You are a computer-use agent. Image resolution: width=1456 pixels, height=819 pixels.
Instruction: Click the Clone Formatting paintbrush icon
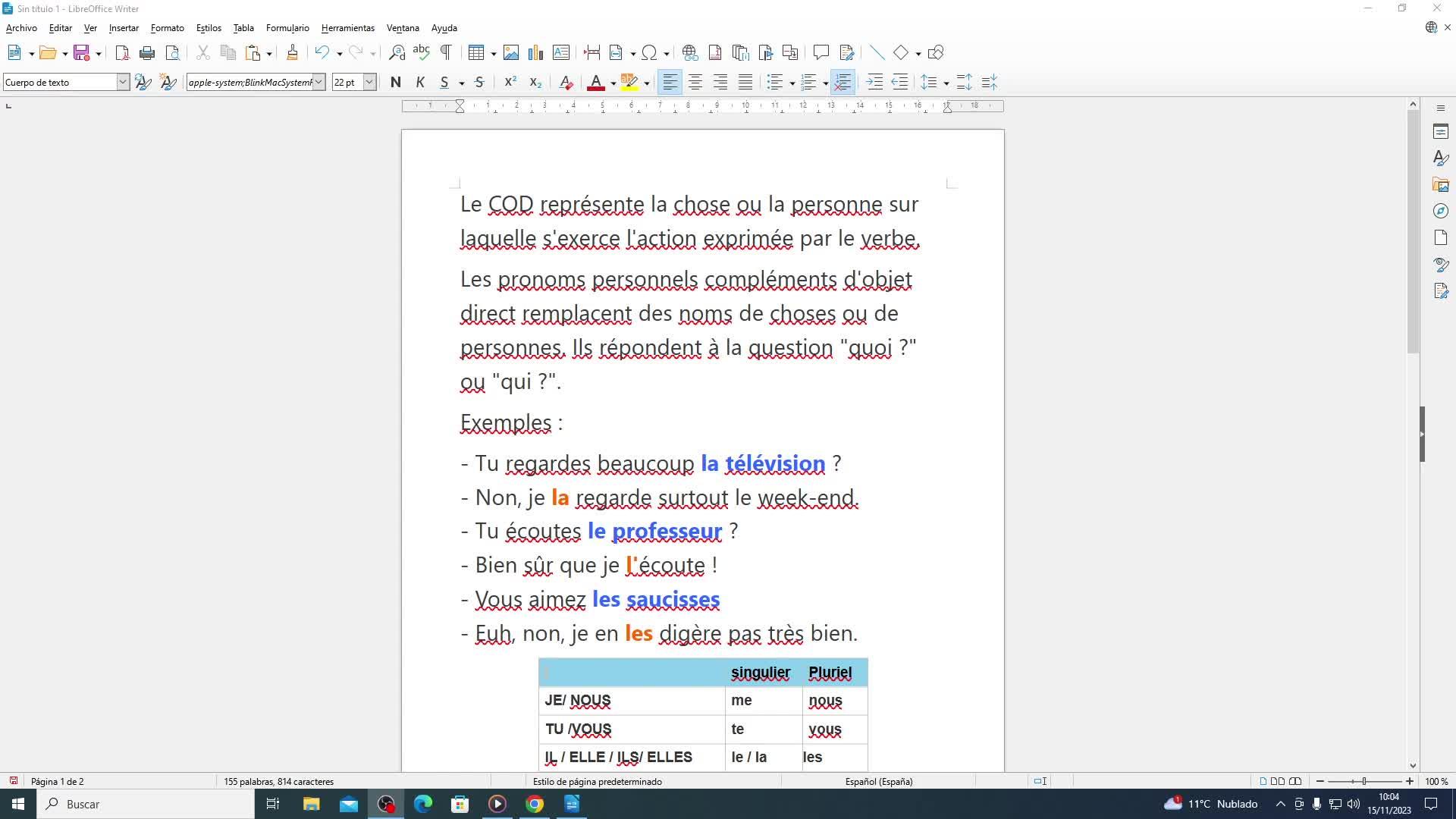pos(292,53)
